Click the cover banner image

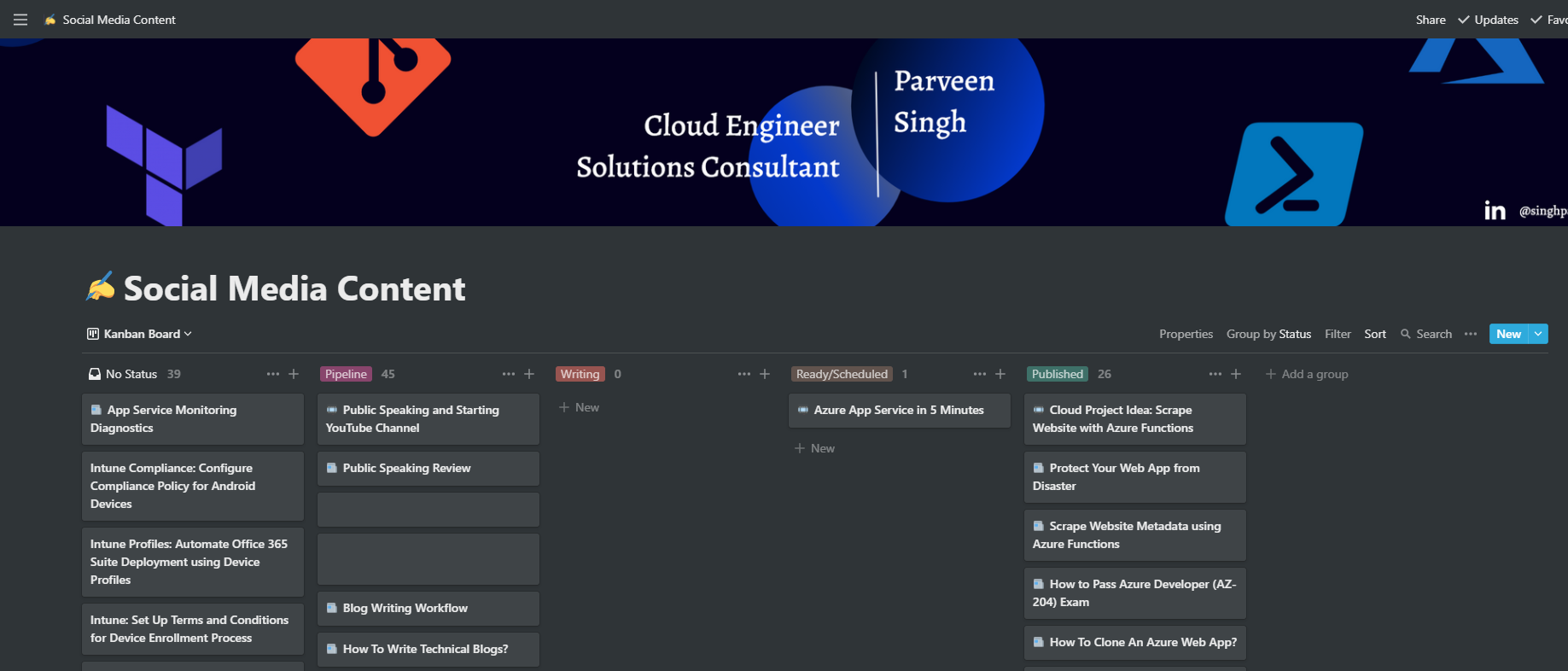click(x=784, y=132)
